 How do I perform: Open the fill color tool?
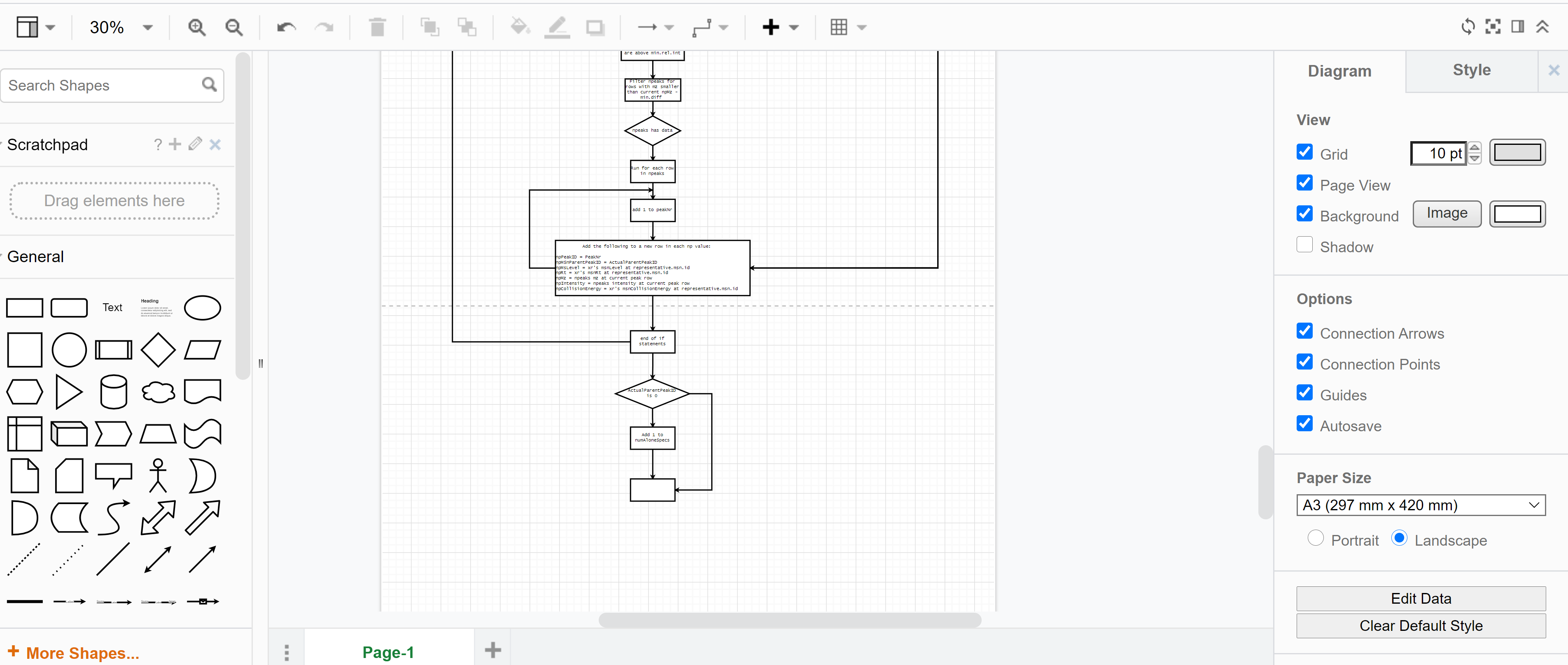coord(520,27)
